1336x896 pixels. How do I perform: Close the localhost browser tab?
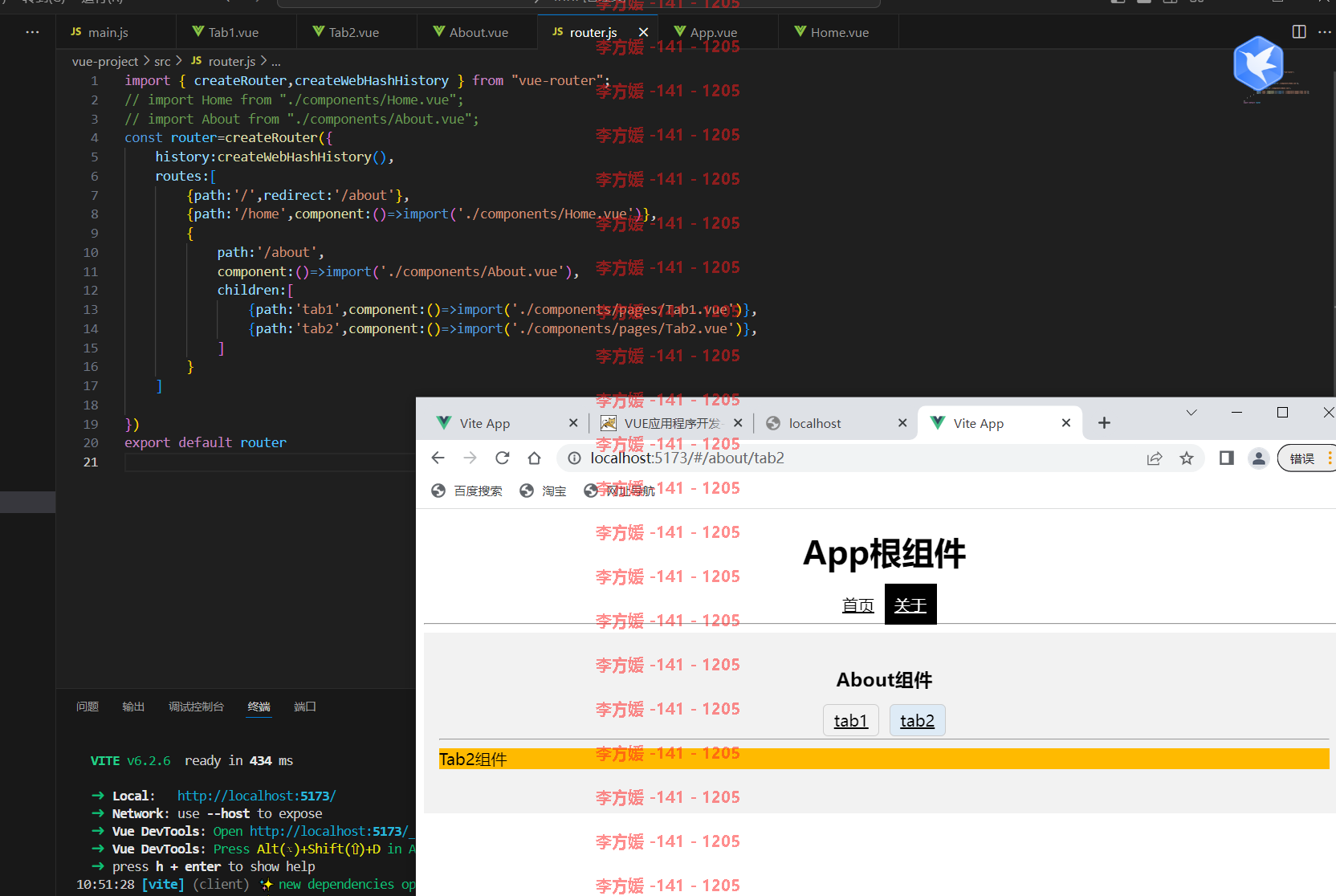902,423
